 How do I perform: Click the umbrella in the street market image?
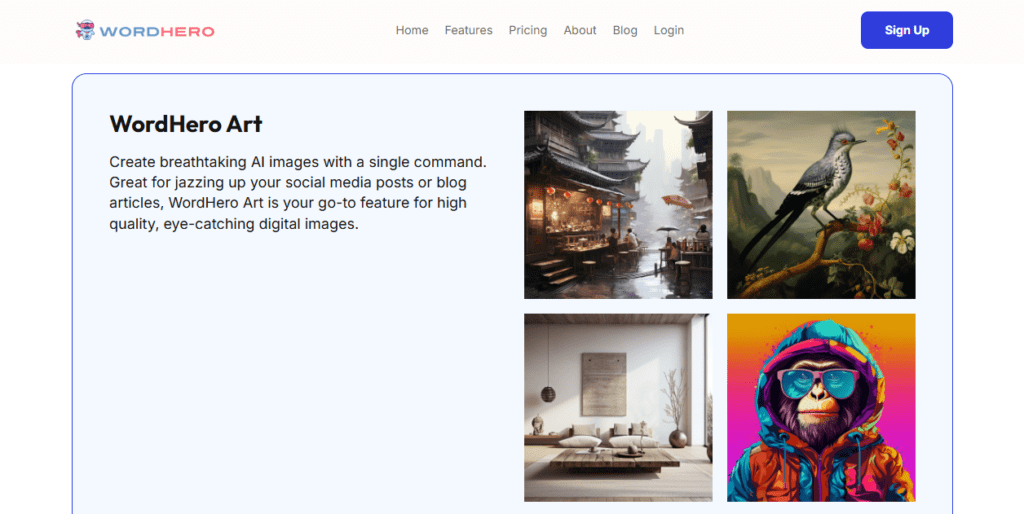679,201
